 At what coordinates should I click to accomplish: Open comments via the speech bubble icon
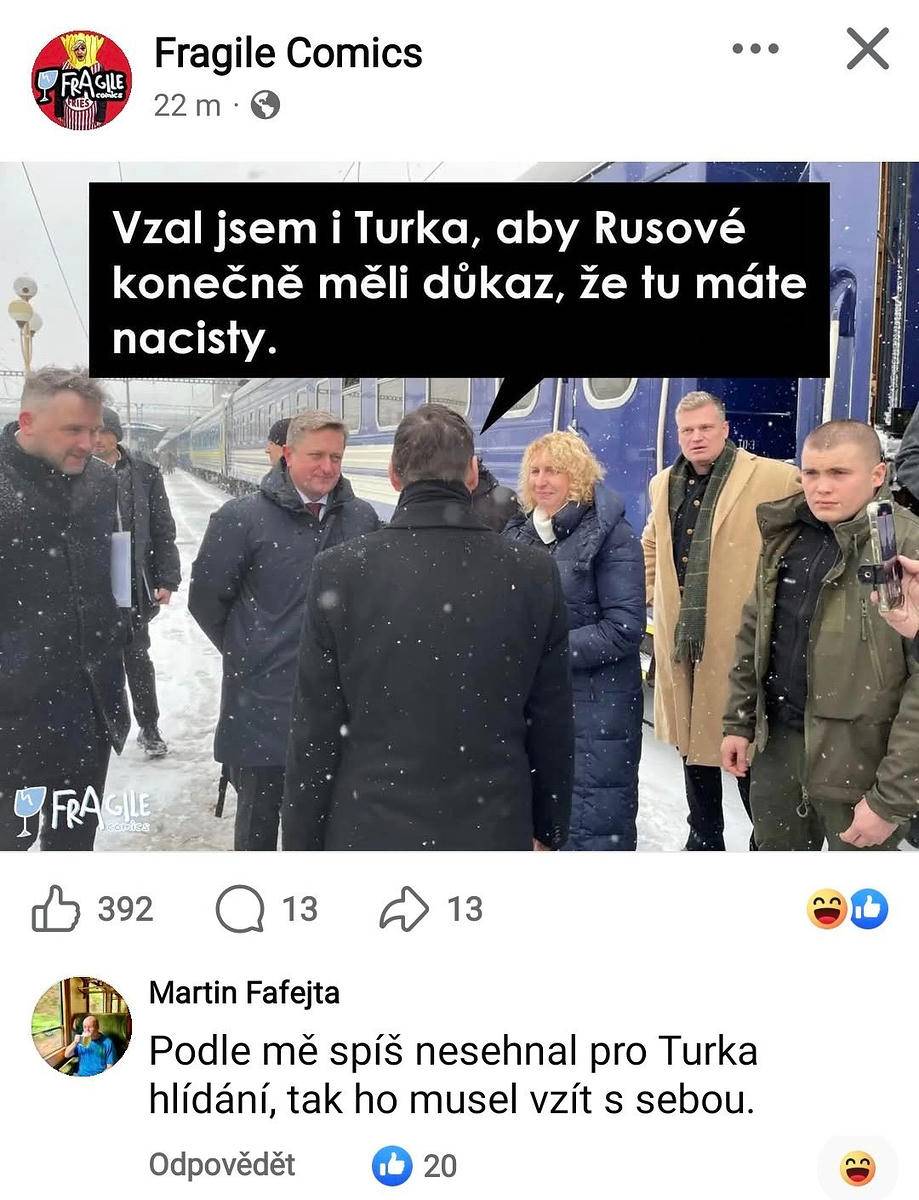(x=240, y=909)
